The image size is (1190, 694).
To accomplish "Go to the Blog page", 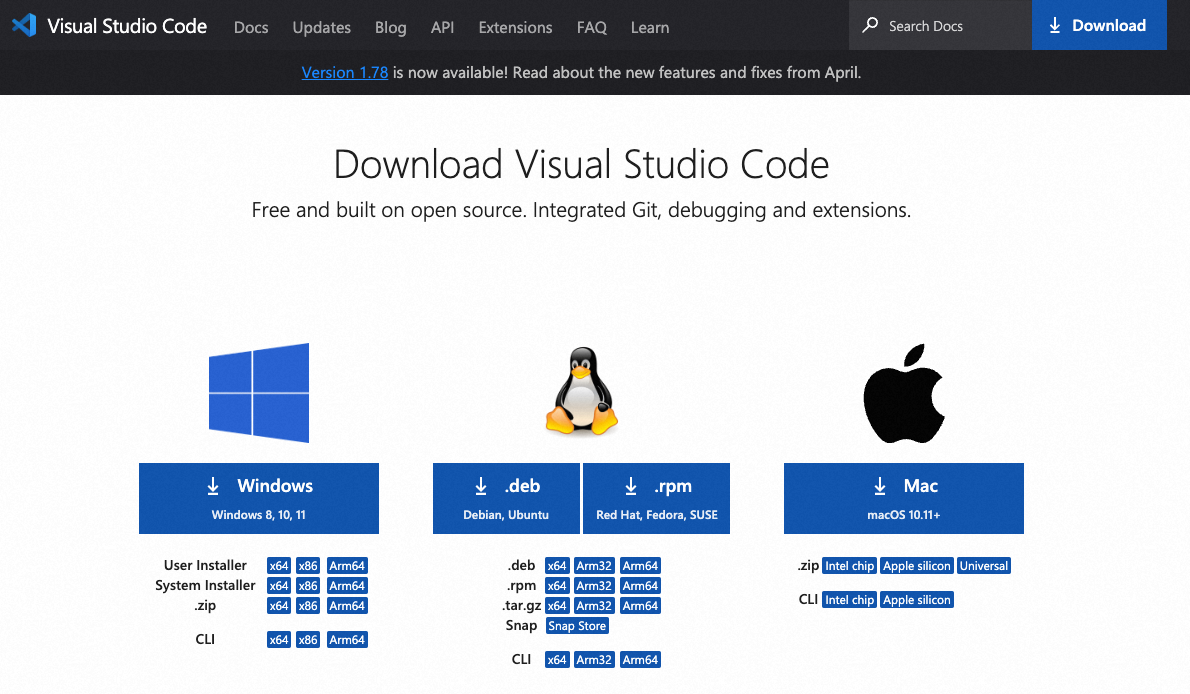I will tap(391, 27).
